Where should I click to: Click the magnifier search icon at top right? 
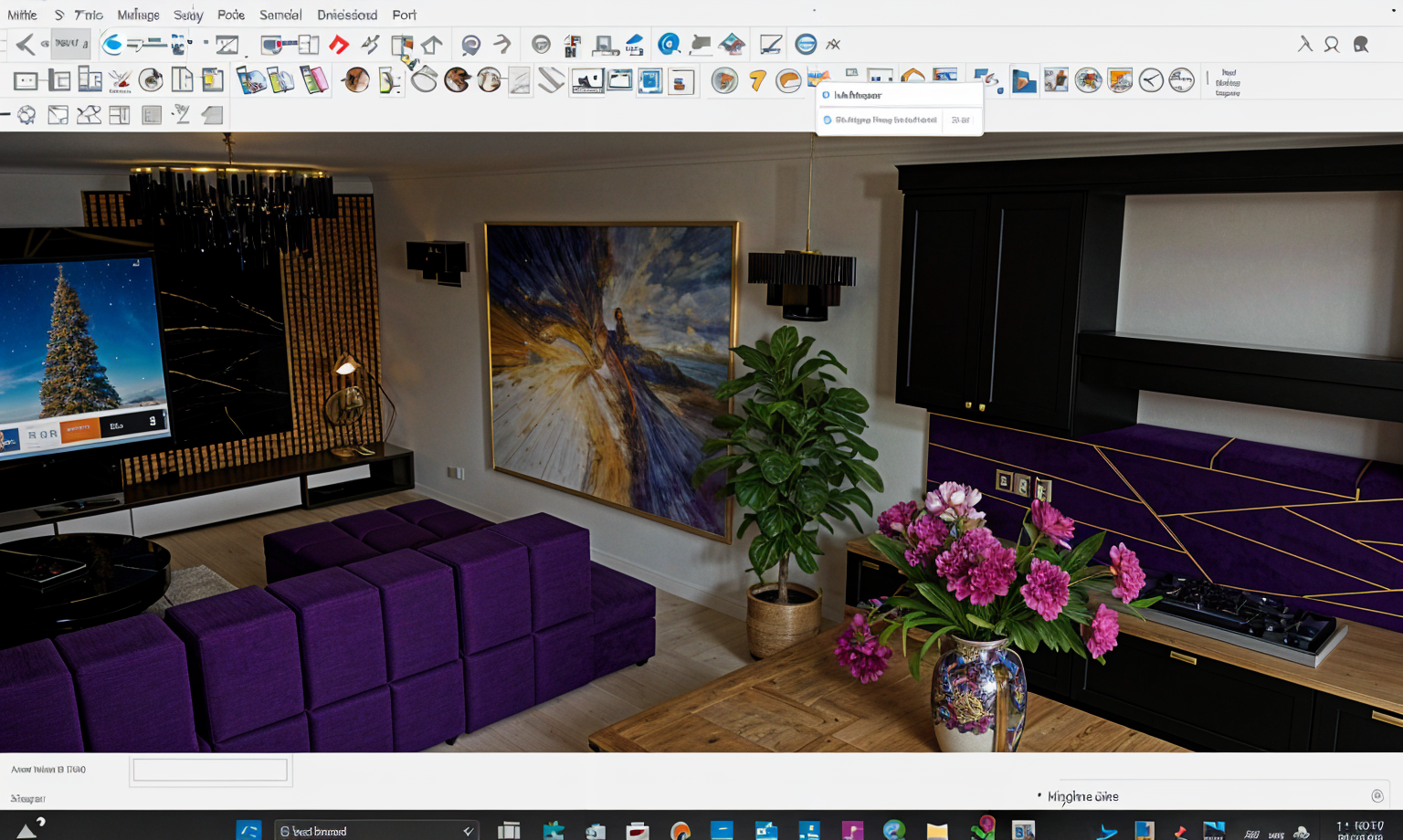(x=1332, y=45)
